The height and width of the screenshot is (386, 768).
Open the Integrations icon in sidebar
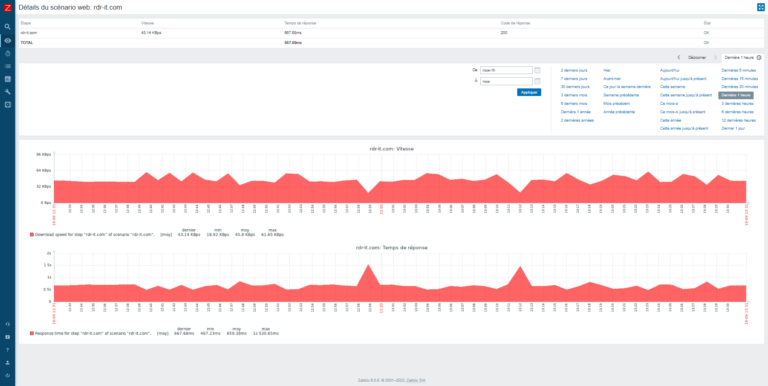tap(7, 337)
